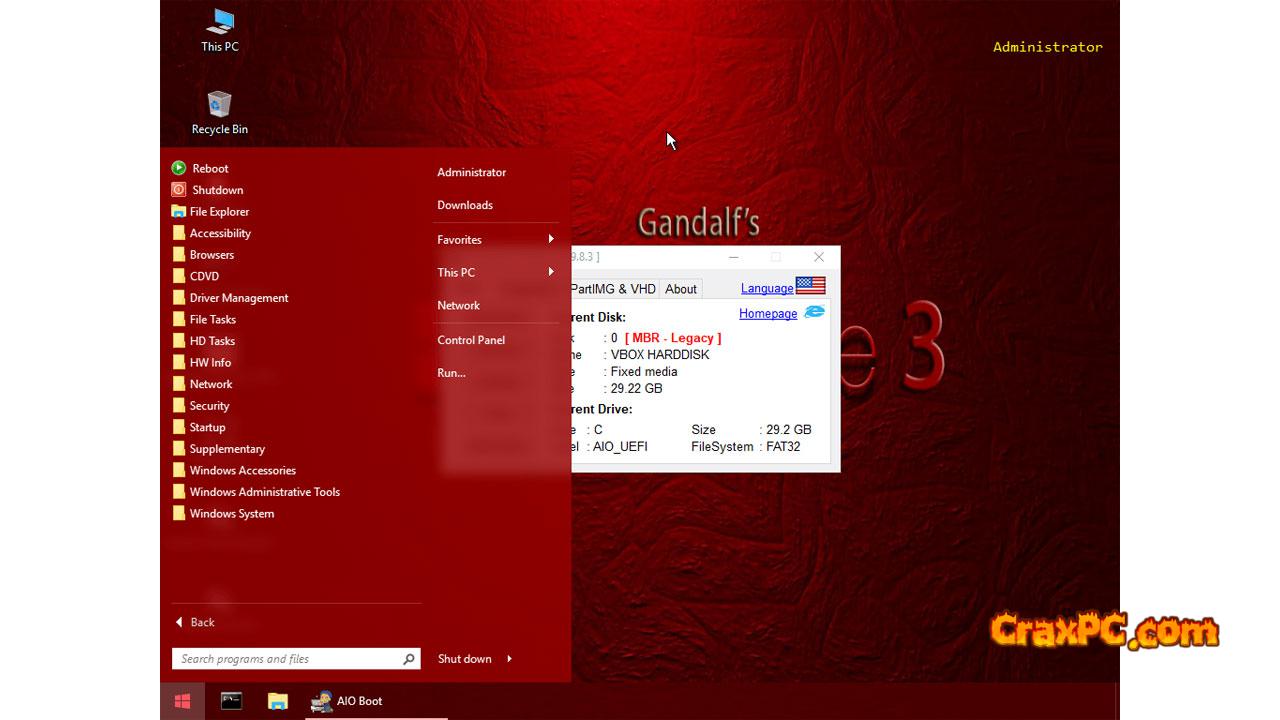Open the Windows Administrative Tools folder icon
Image resolution: width=1280 pixels, height=720 pixels.
178,492
